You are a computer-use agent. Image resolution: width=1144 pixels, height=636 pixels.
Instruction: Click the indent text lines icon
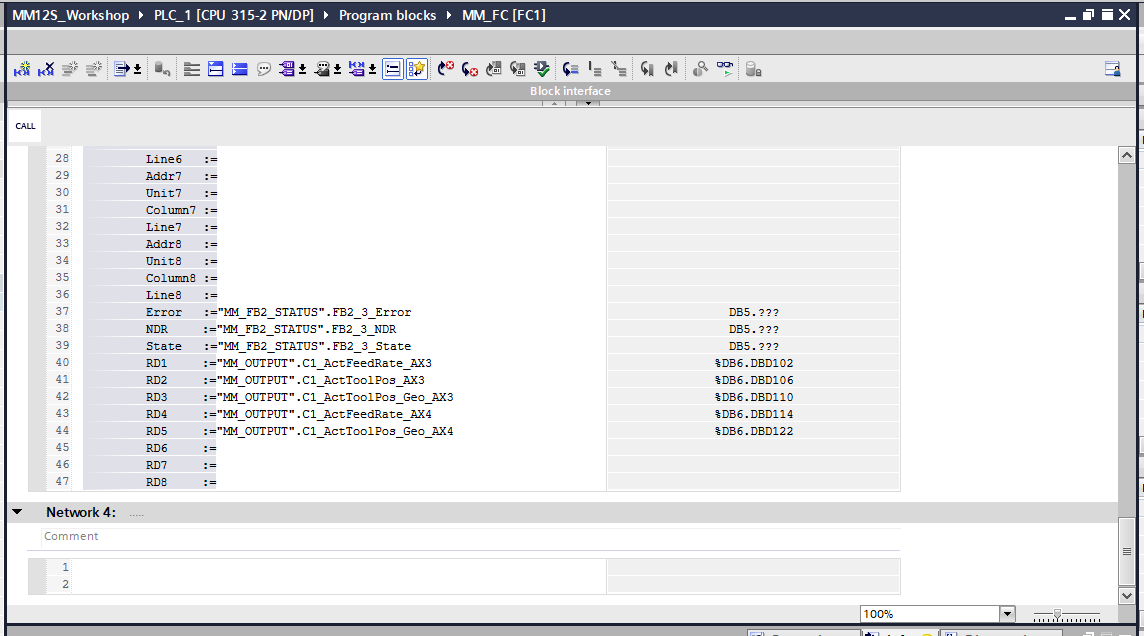pyautogui.click(x=192, y=69)
